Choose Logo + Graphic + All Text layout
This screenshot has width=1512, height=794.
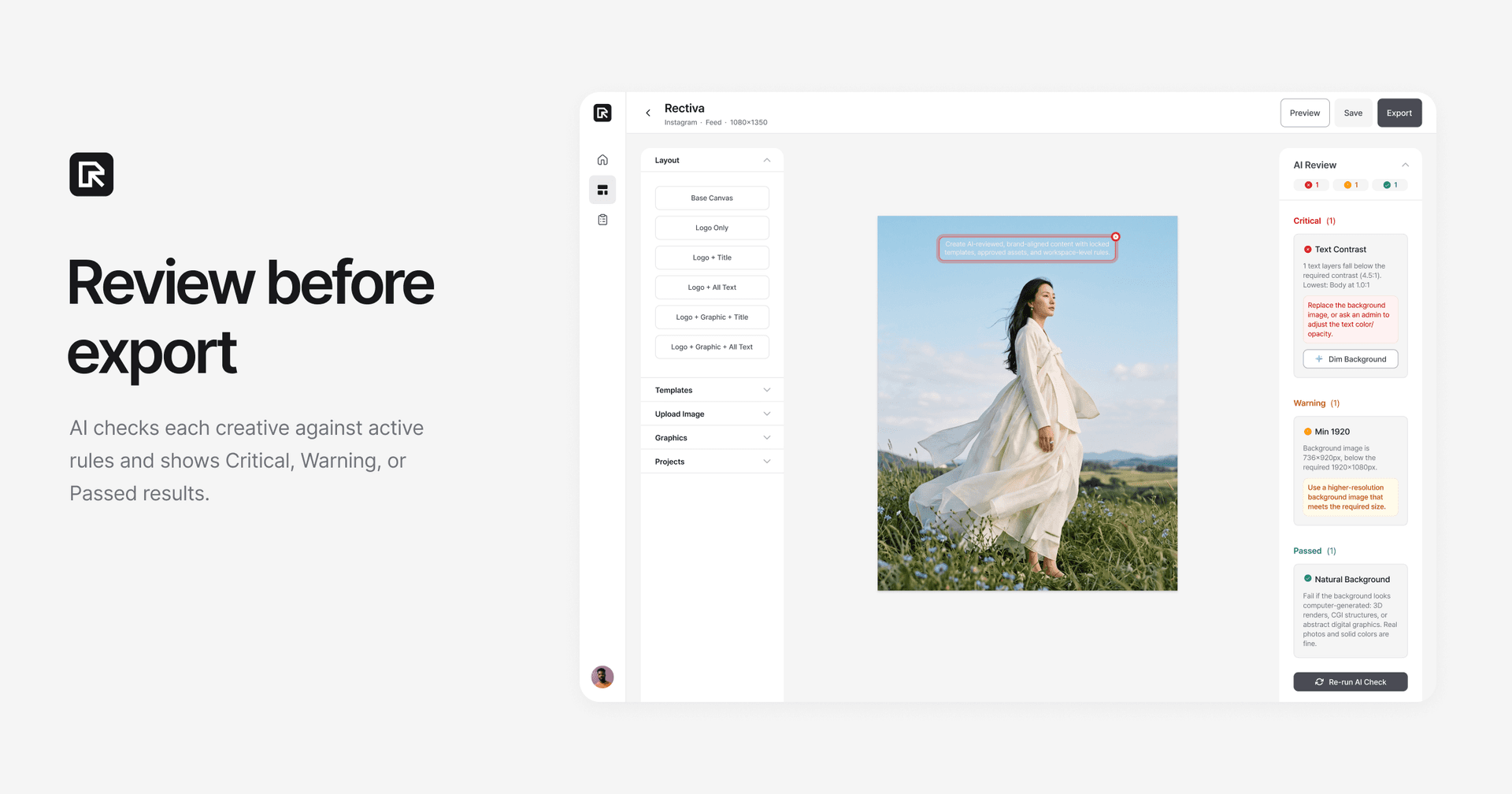coord(712,347)
